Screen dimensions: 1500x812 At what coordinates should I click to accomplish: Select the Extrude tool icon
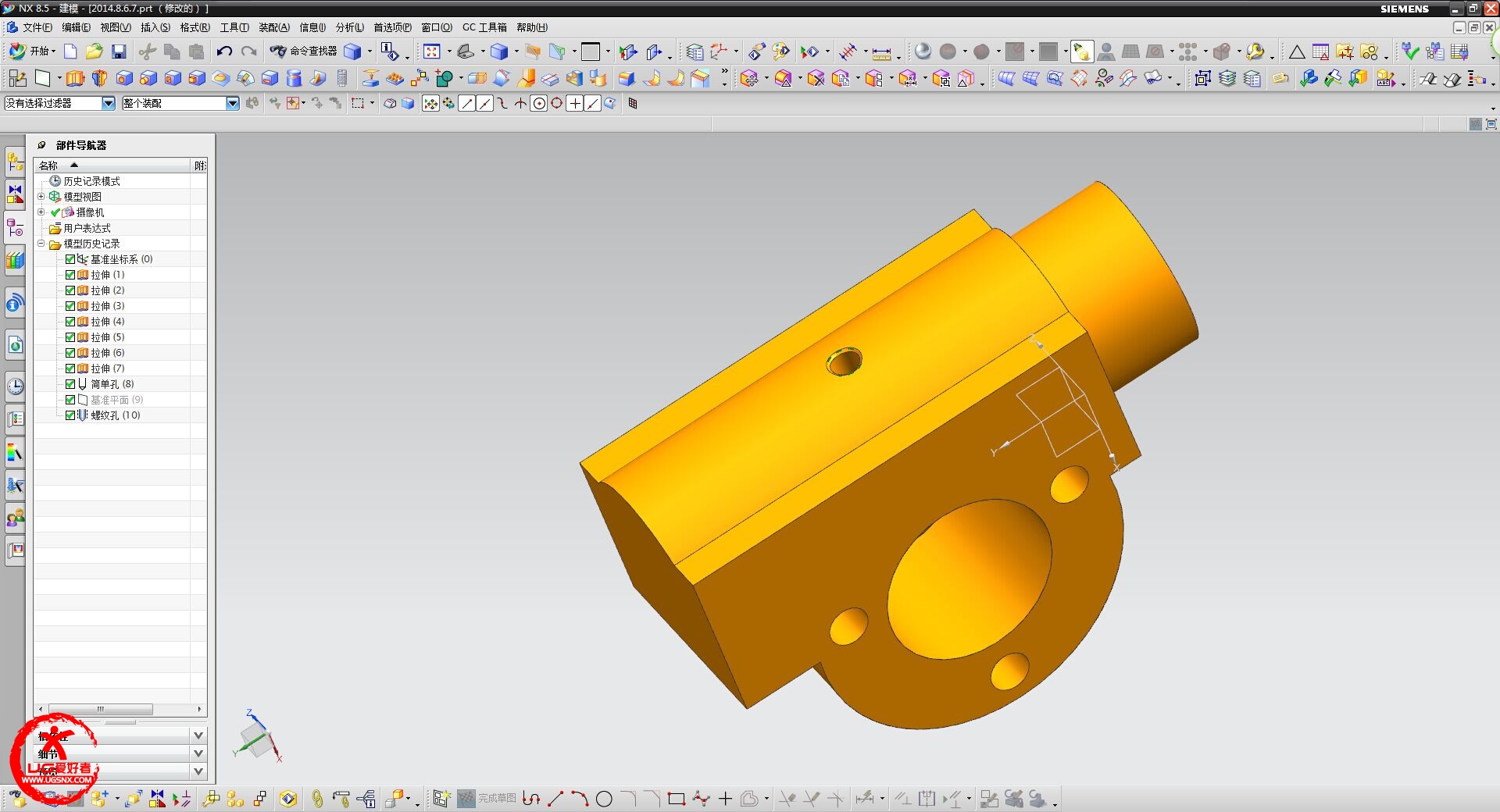tap(74, 78)
